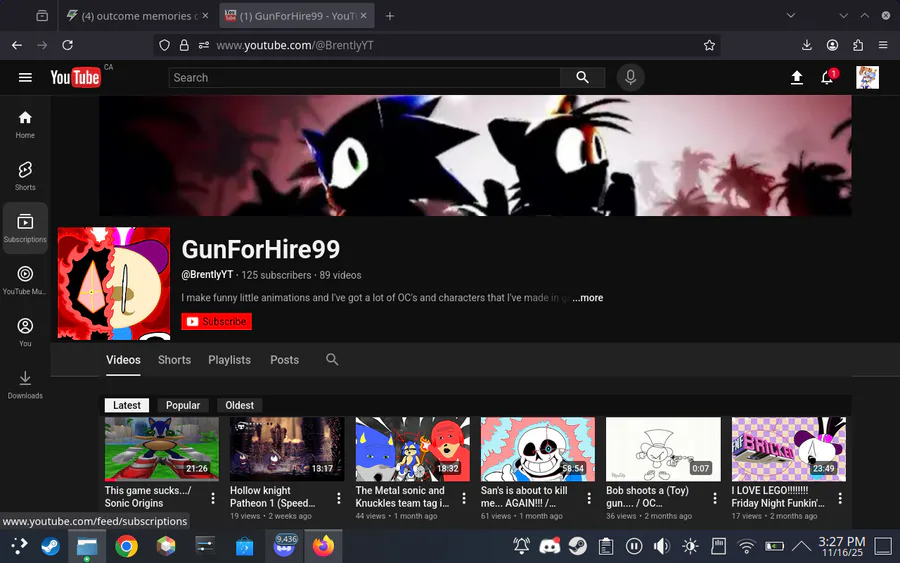Screen dimensions: 900x563
Task: Show hidden system tray icons arrow
Action: coord(801,546)
